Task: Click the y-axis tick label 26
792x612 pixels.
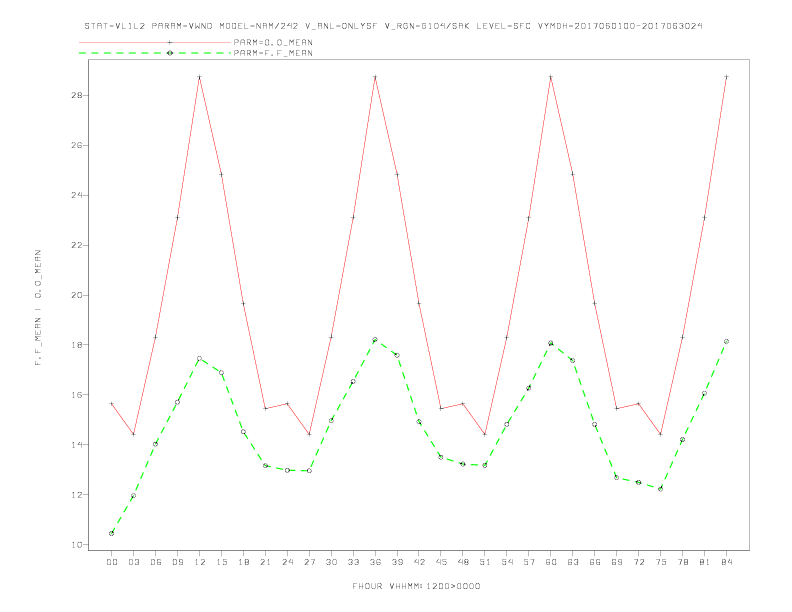Action: pyautogui.click(x=76, y=145)
